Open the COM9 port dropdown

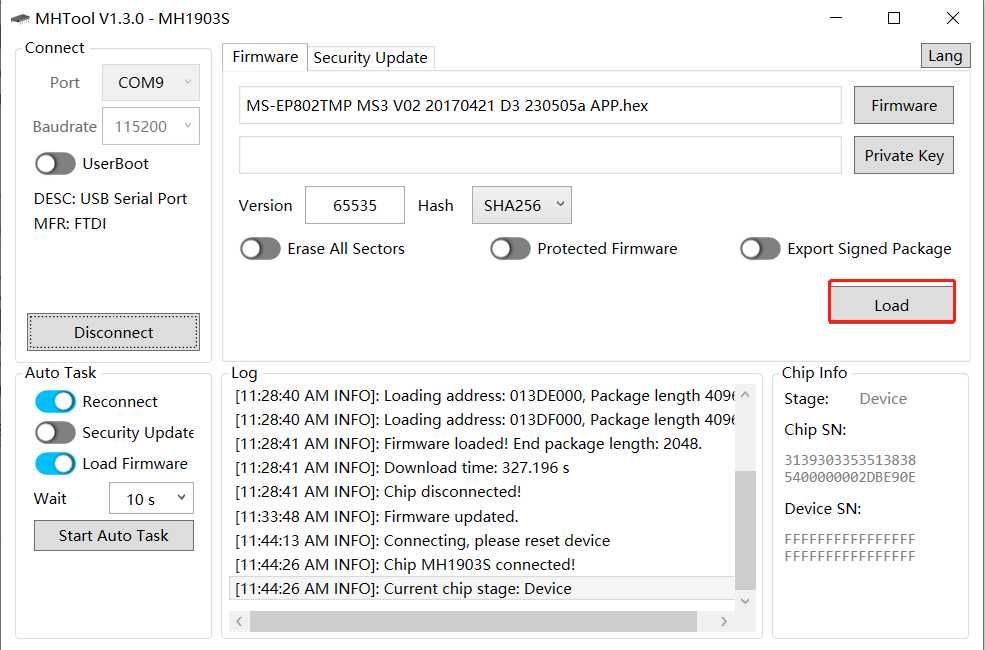[151, 82]
